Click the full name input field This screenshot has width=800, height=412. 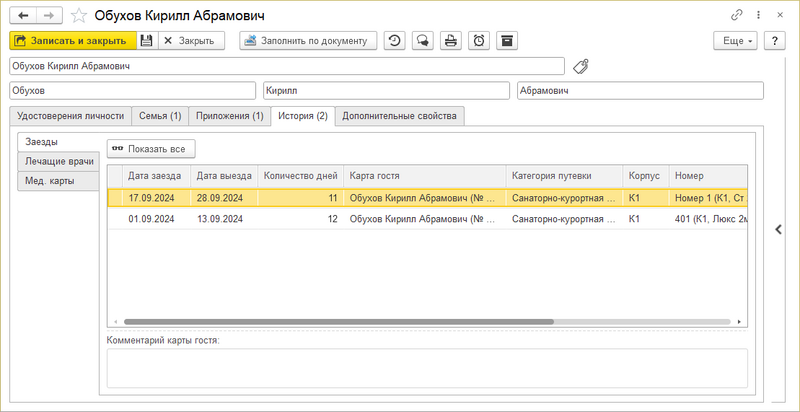coord(287,66)
